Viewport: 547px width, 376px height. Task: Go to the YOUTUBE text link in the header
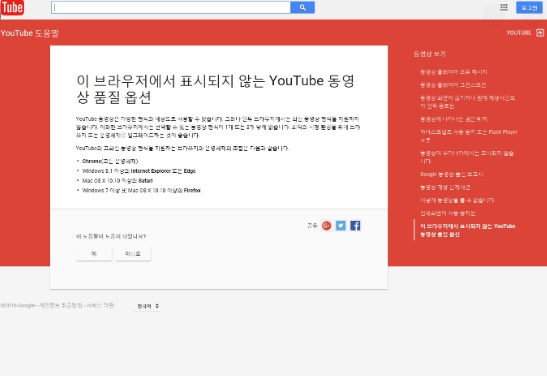click(519, 33)
